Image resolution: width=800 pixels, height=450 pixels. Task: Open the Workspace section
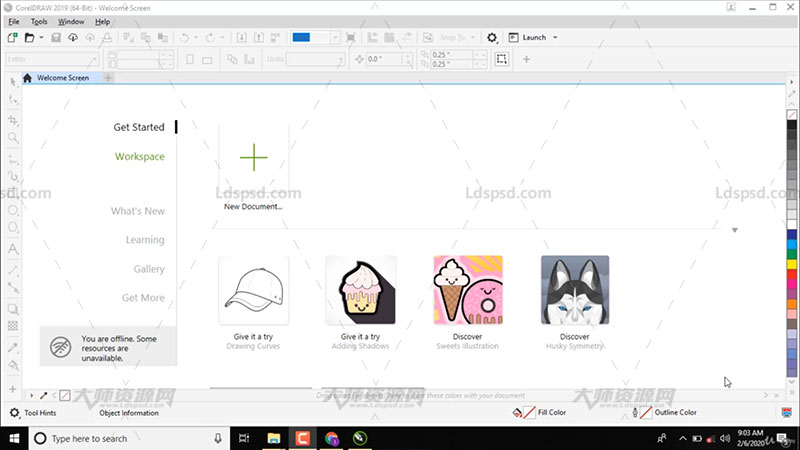tap(139, 157)
